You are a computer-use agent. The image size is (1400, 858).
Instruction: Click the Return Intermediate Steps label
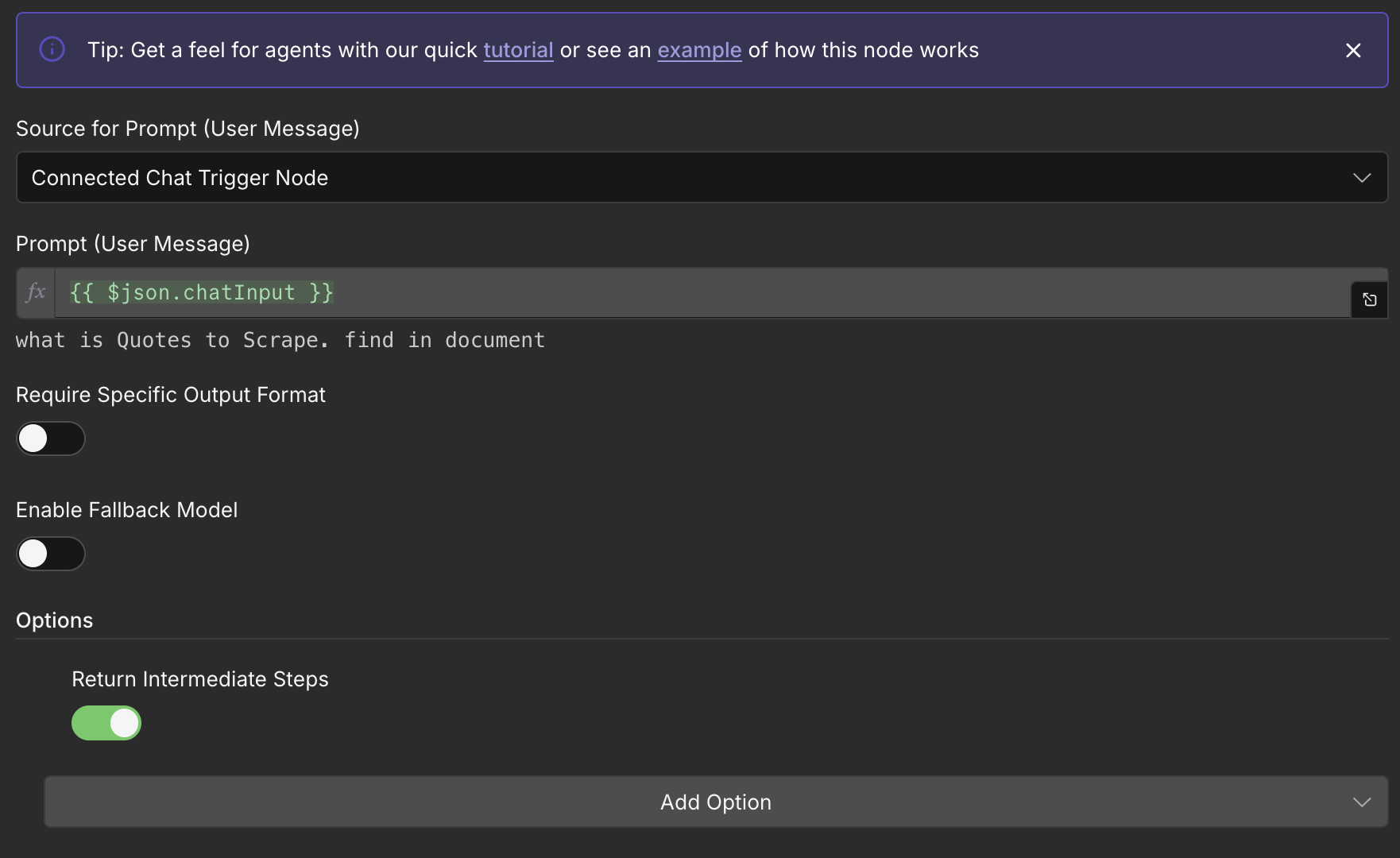point(200,679)
